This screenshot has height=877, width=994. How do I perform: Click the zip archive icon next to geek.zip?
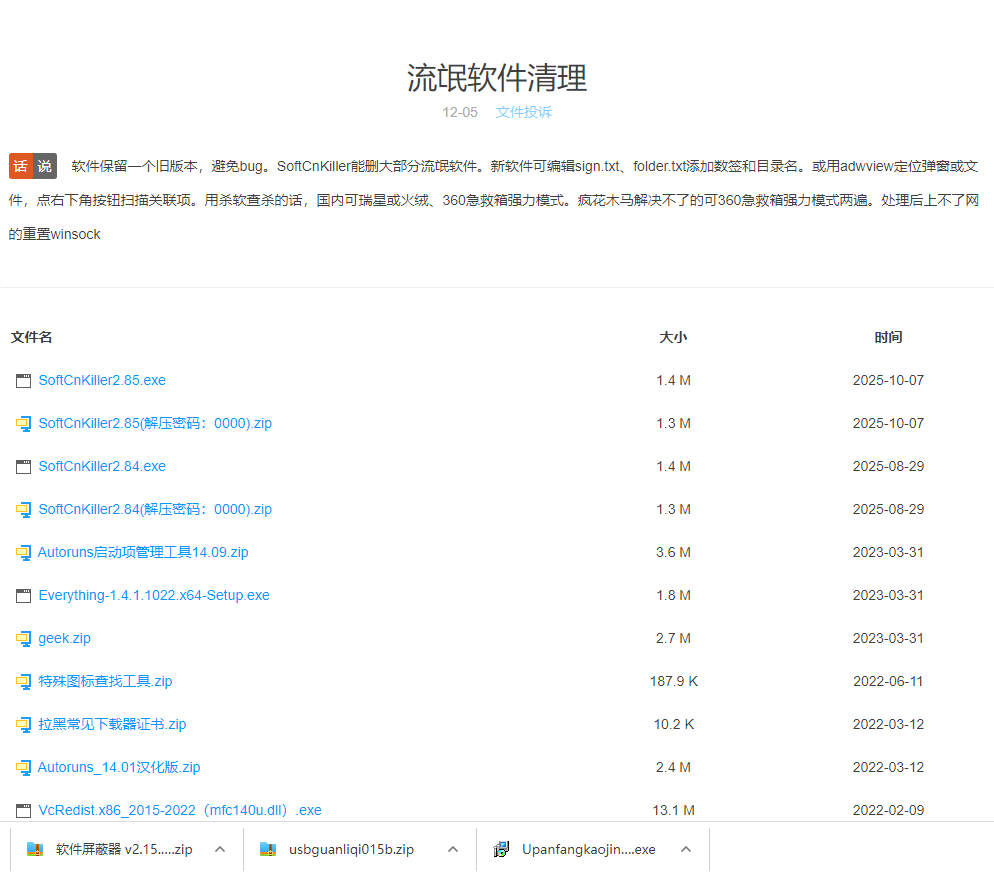point(23,638)
